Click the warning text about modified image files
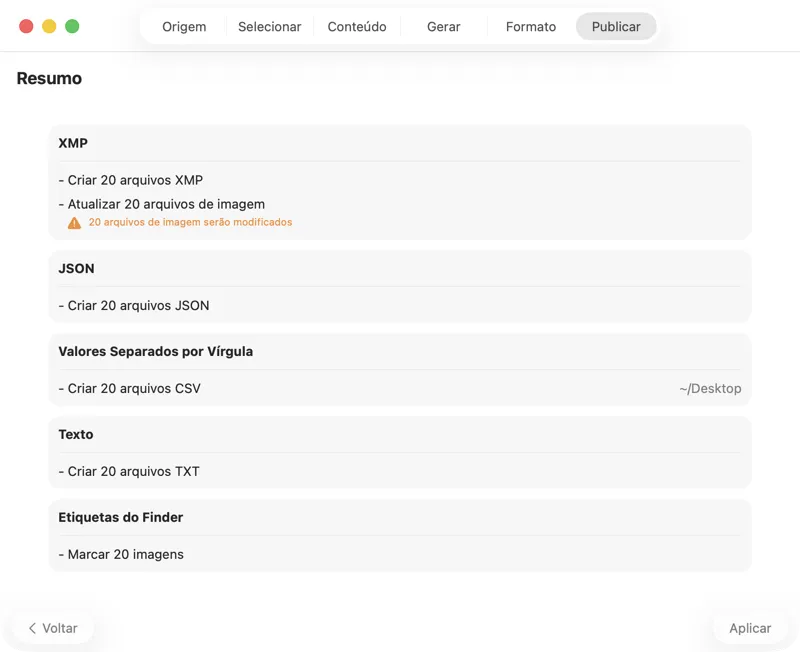The height and width of the screenshot is (652, 800). (190, 222)
